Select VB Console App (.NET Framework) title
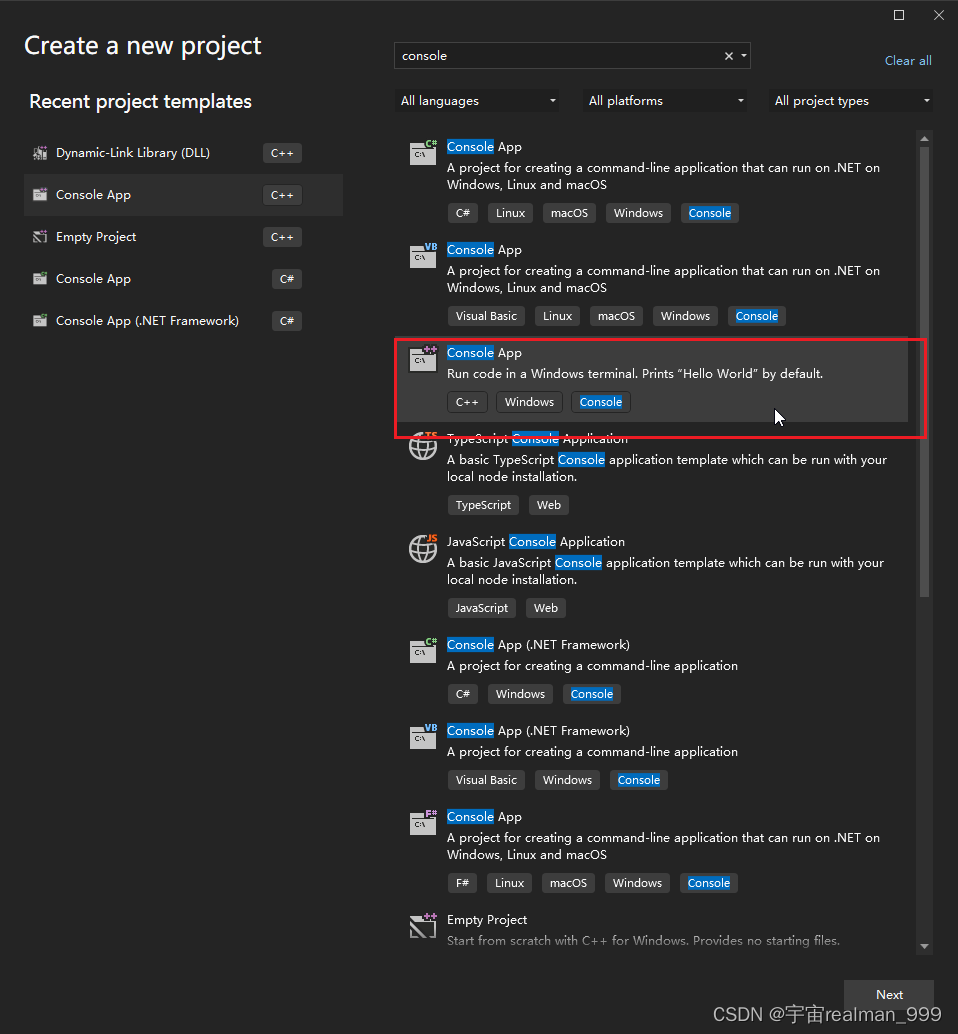Screen dimensions: 958x1034 click(538, 731)
